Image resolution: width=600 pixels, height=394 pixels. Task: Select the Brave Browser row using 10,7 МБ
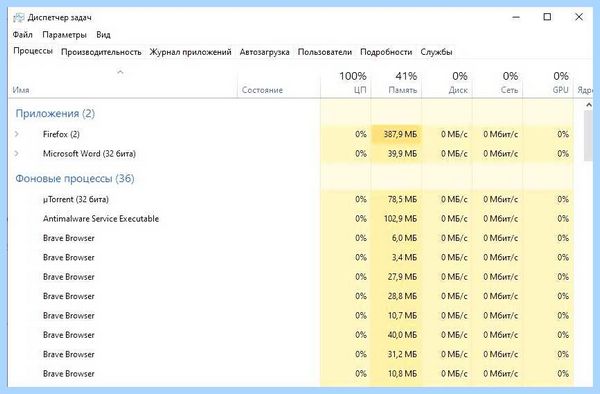pos(291,316)
